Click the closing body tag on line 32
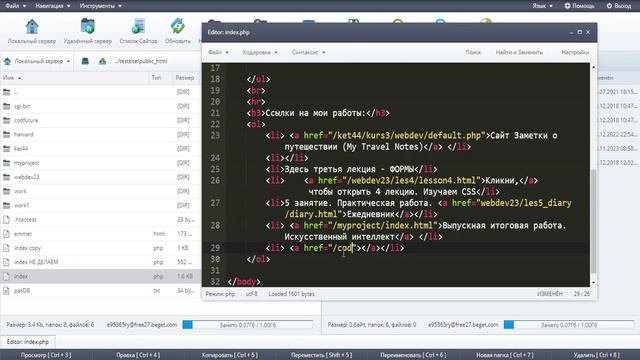The image size is (640, 360). coord(244,282)
